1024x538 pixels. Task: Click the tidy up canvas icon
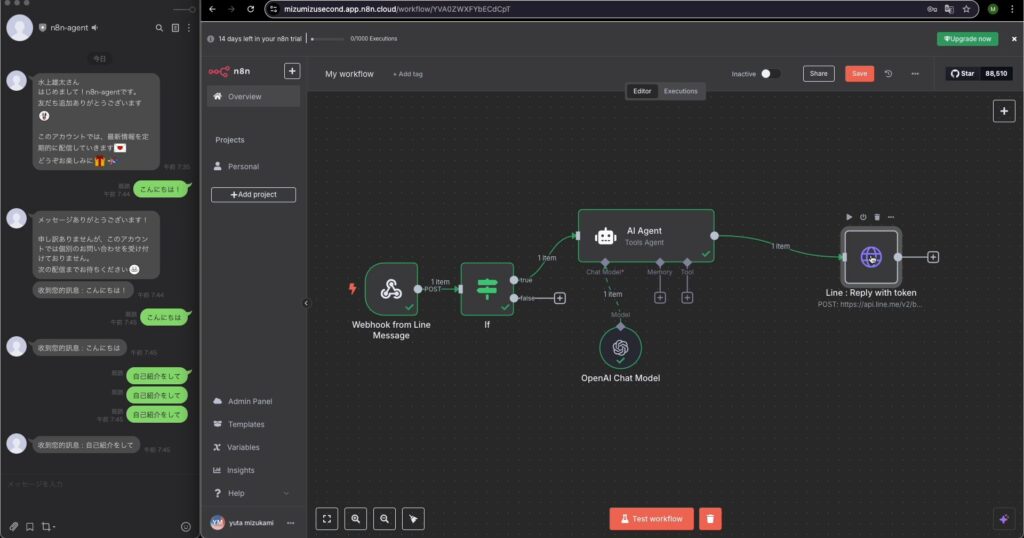tap(413, 519)
